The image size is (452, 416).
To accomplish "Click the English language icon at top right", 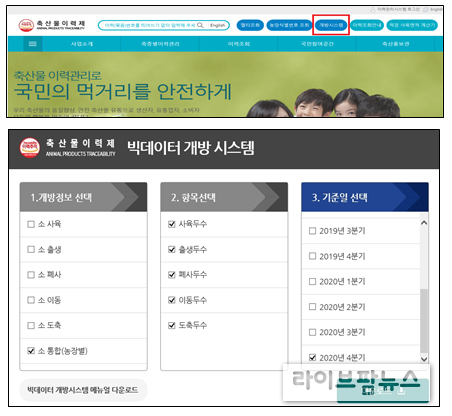I will 425,10.
